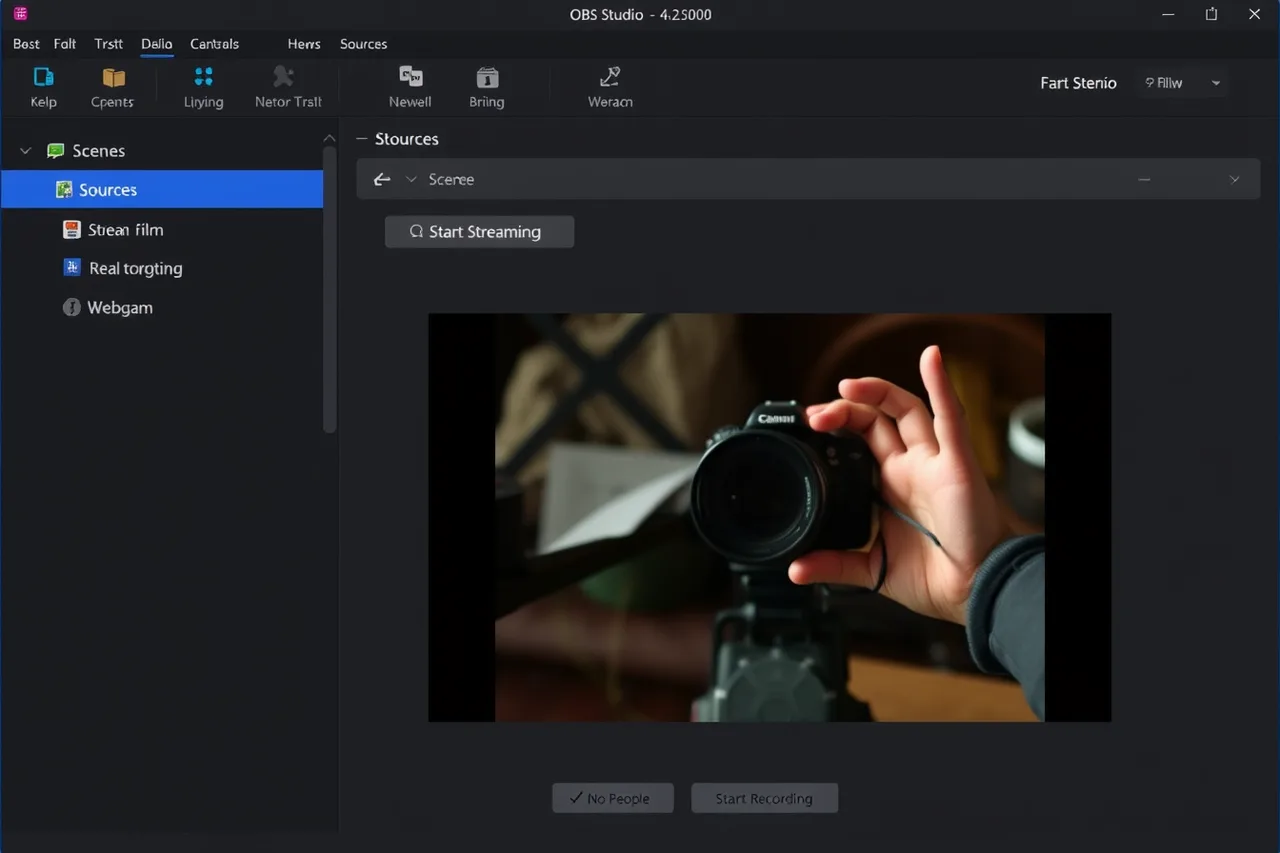Open the Hews menu
This screenshot has height=853, width=1280.
(304, 44)
